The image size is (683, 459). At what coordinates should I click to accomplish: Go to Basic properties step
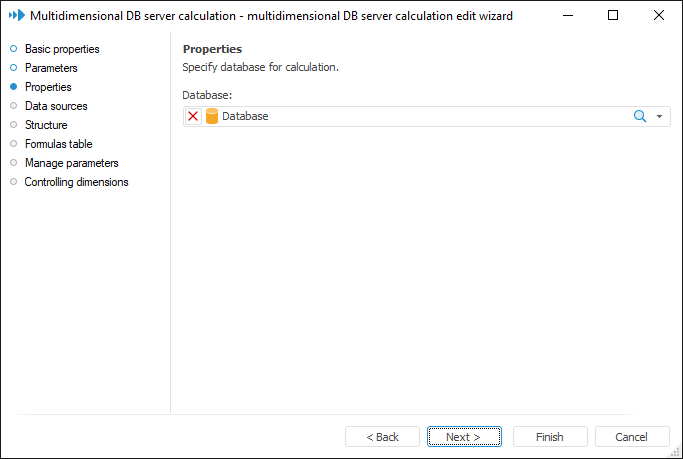(62, 49)
